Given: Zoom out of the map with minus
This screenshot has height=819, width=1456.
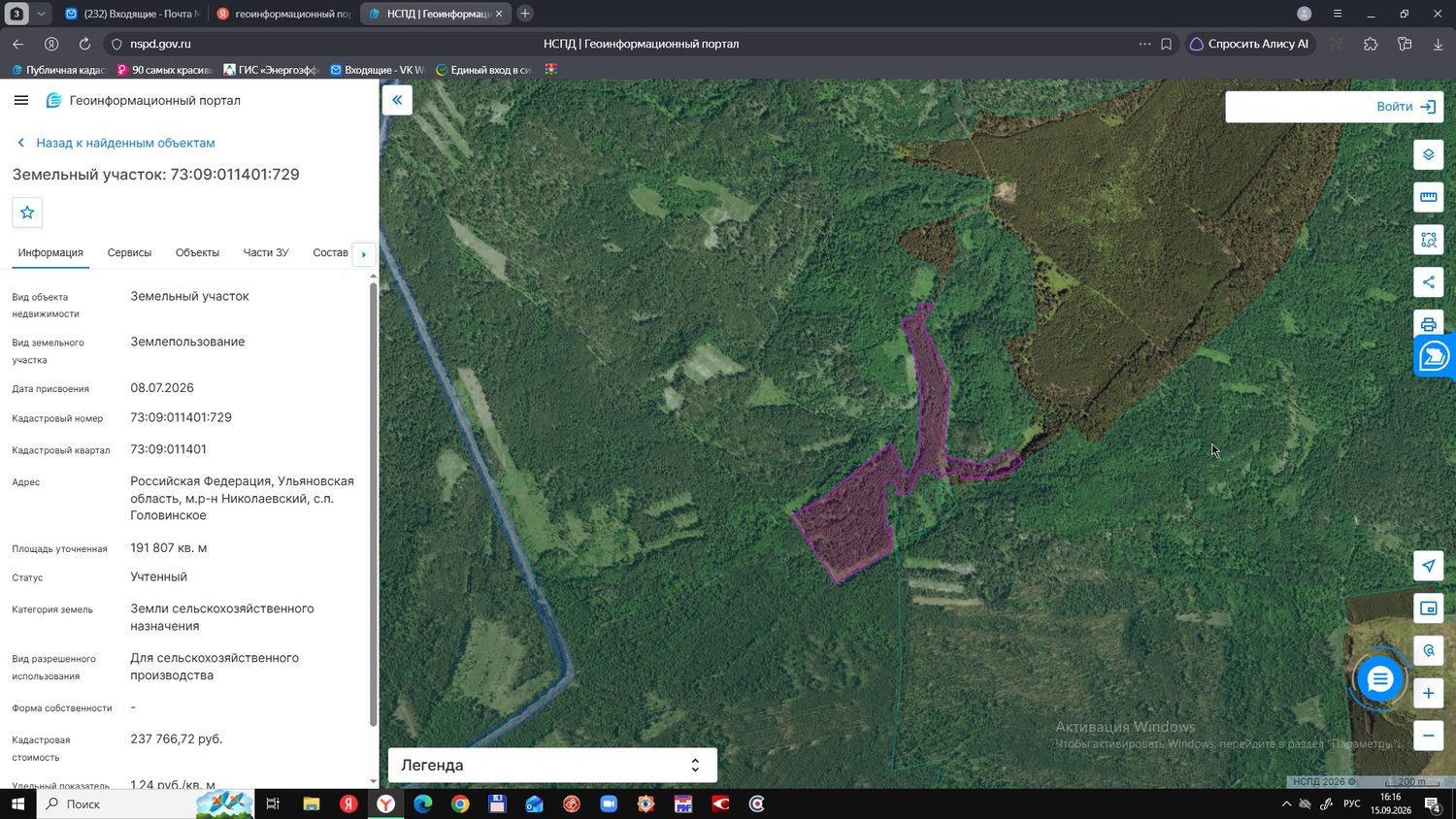Looking at the screenshot, I should tap(1428, 736).
